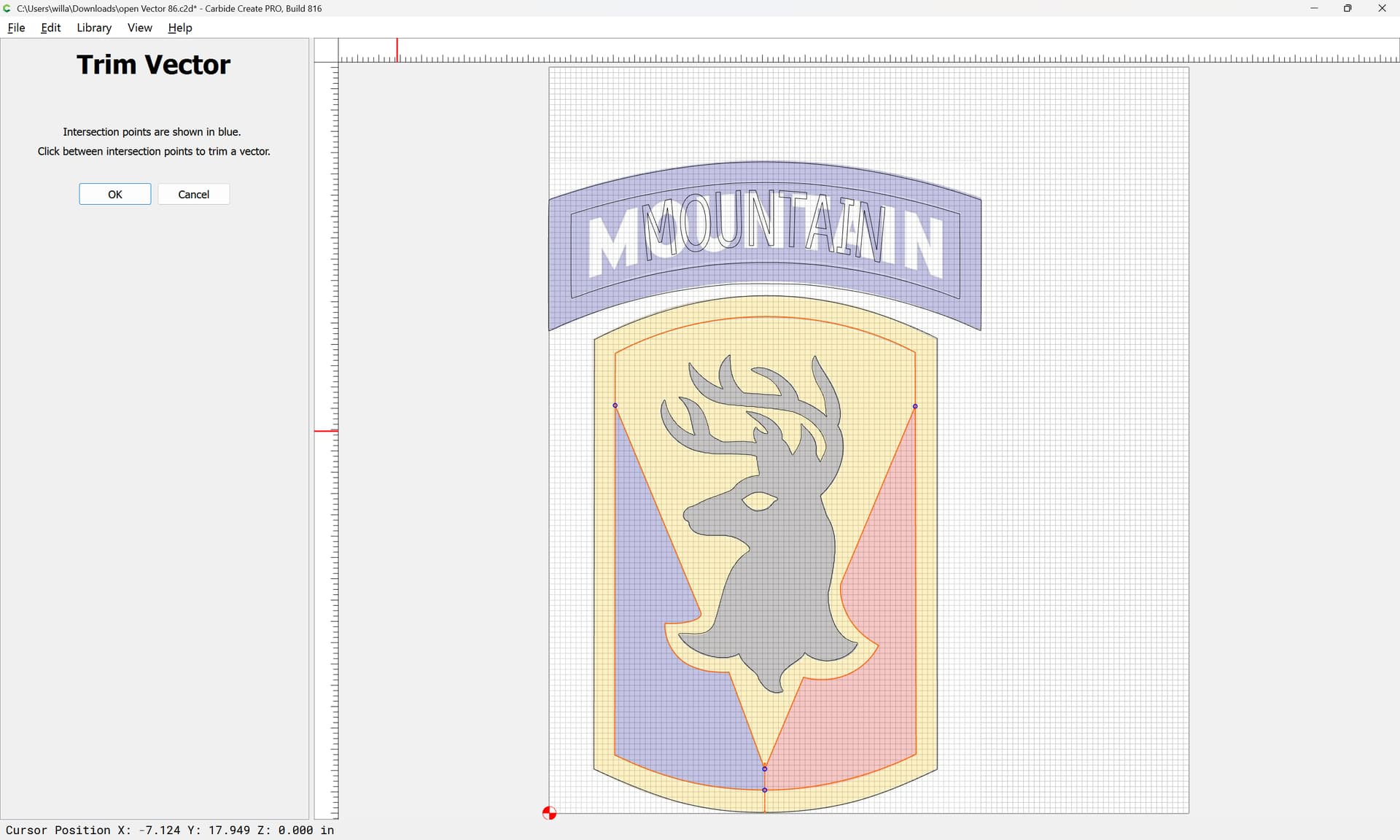
Task: Click the right blue intersection point on the shield
Action: 915,406
